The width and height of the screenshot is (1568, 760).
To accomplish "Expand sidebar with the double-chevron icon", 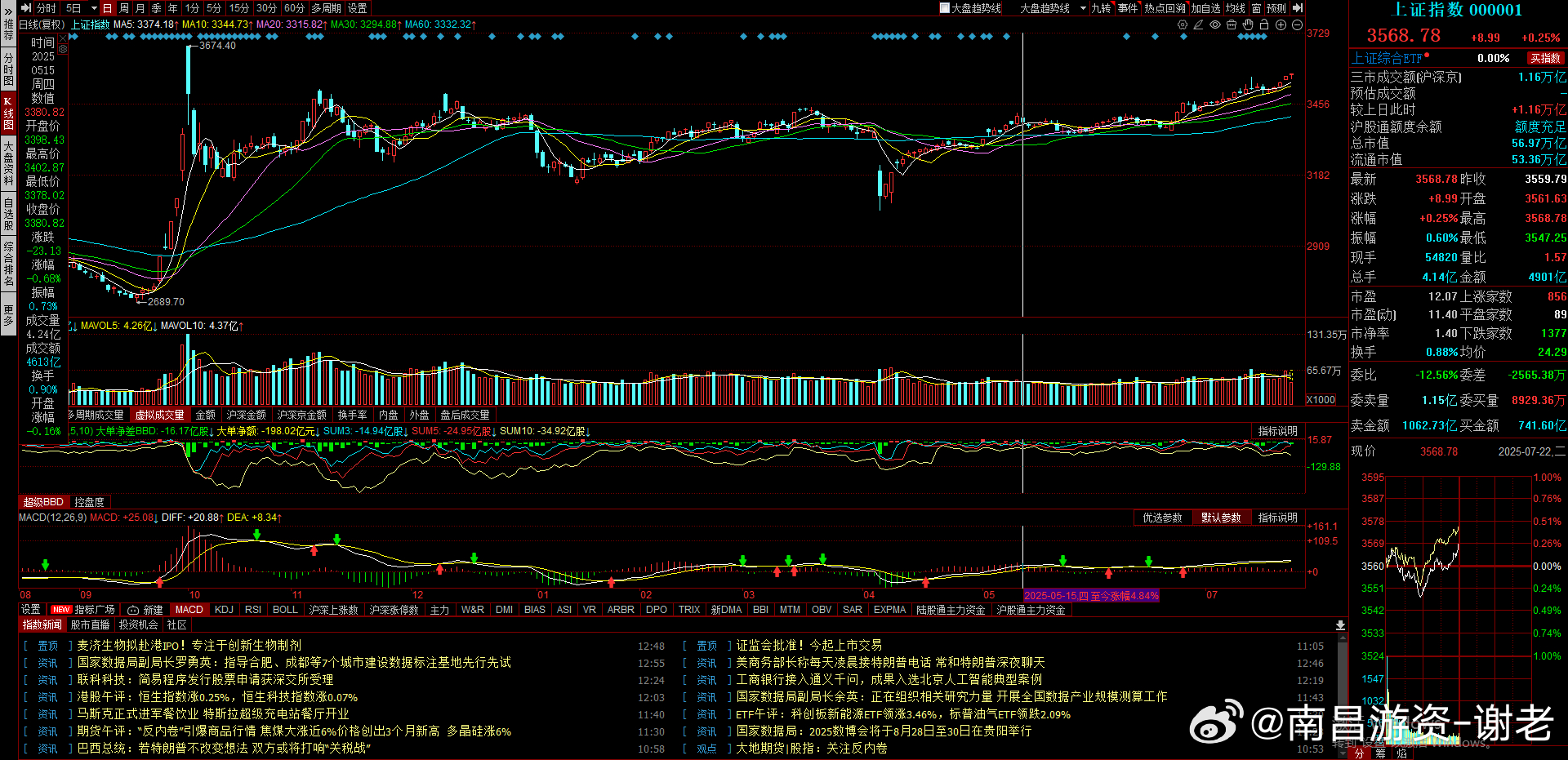I will [8, 11].
